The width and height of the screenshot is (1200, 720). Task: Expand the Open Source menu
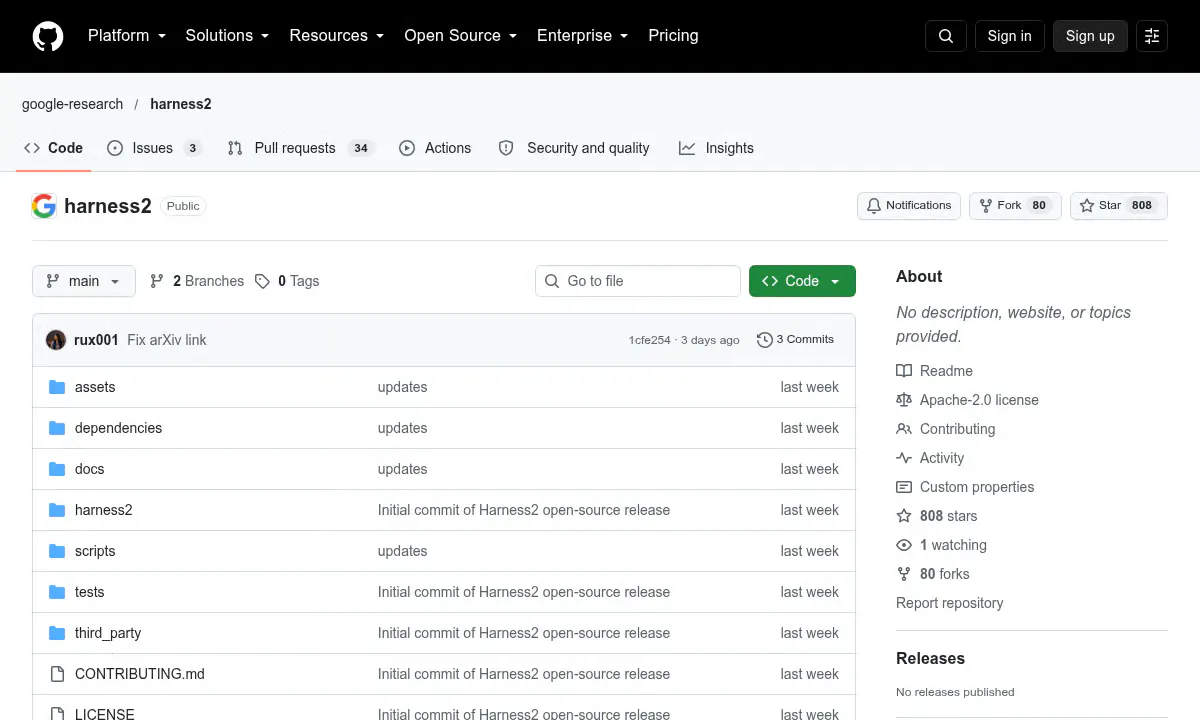[461, 36]
